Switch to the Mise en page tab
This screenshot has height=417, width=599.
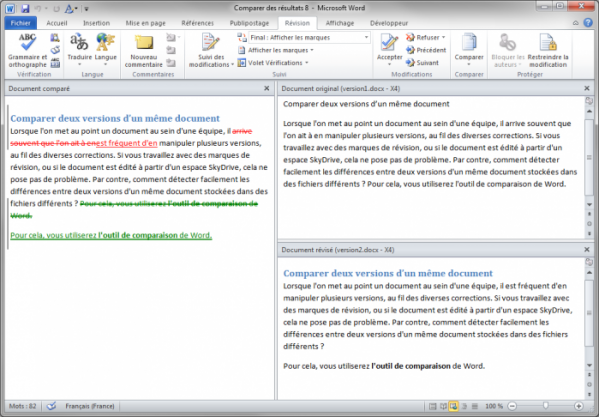point(146,23)
